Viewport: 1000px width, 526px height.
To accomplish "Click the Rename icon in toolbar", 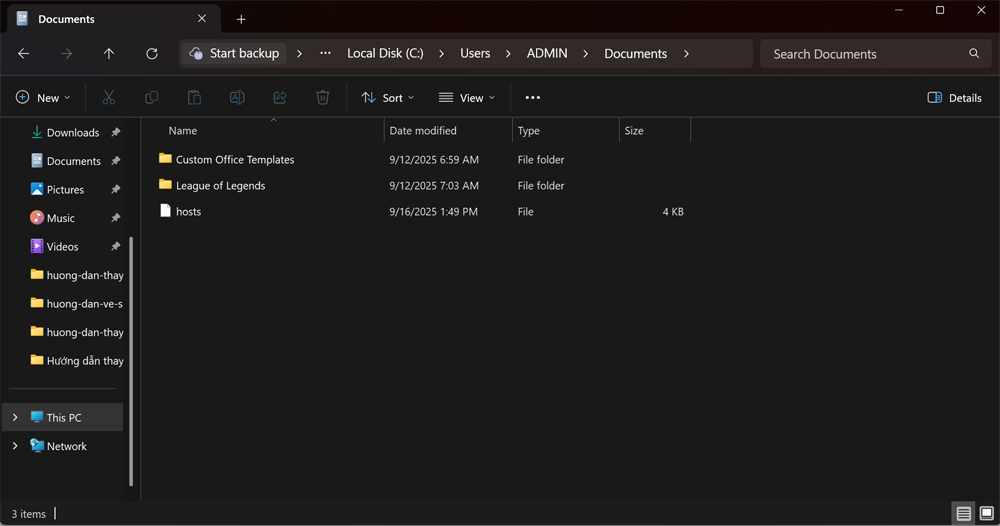I will 237,97.
